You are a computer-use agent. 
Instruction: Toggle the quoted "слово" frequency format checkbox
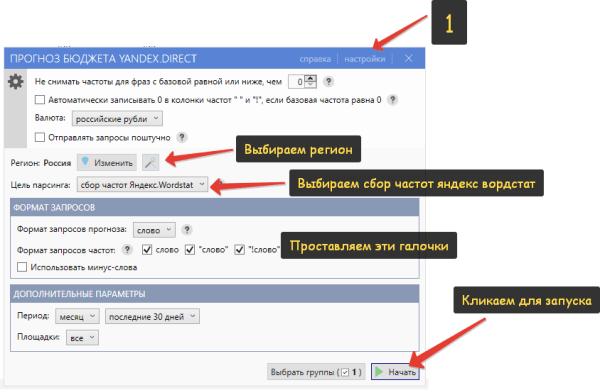click(x=190, y=250)
